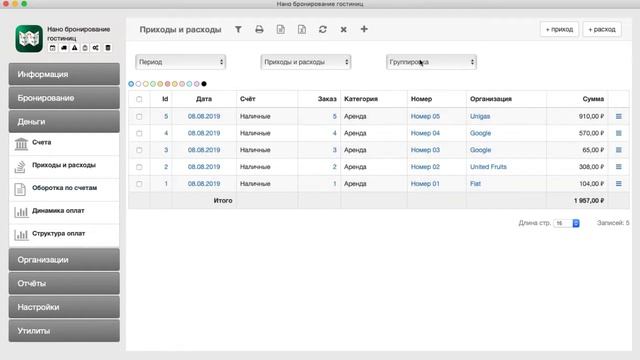Open the date link in row Id 3
The image size is (640, 360).
pos(204,150)
